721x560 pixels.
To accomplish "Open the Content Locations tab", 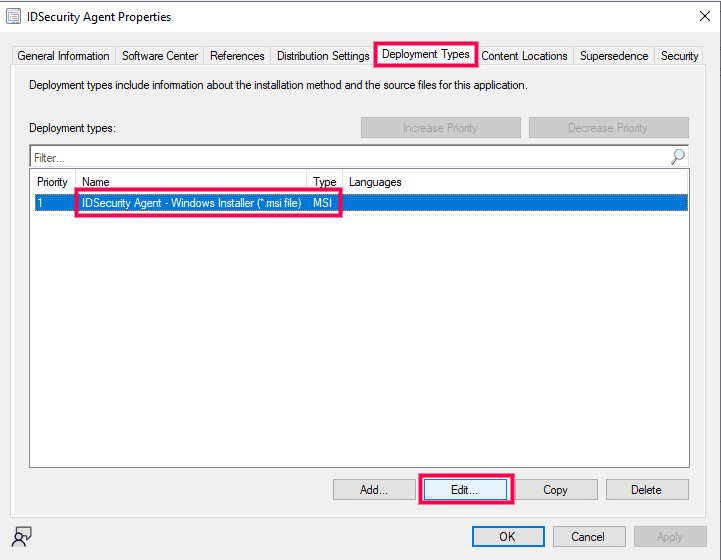I will click(x=524, y=56).
